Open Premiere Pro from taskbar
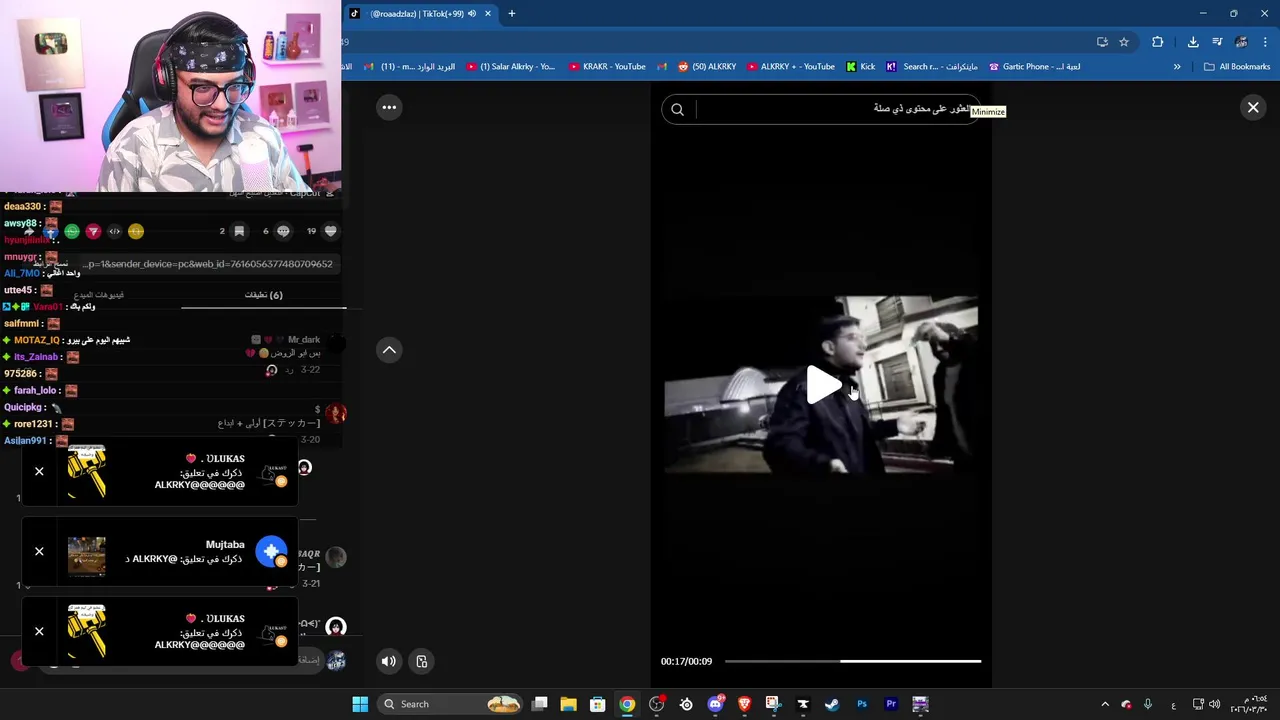1280x720 pixels. 891,704
